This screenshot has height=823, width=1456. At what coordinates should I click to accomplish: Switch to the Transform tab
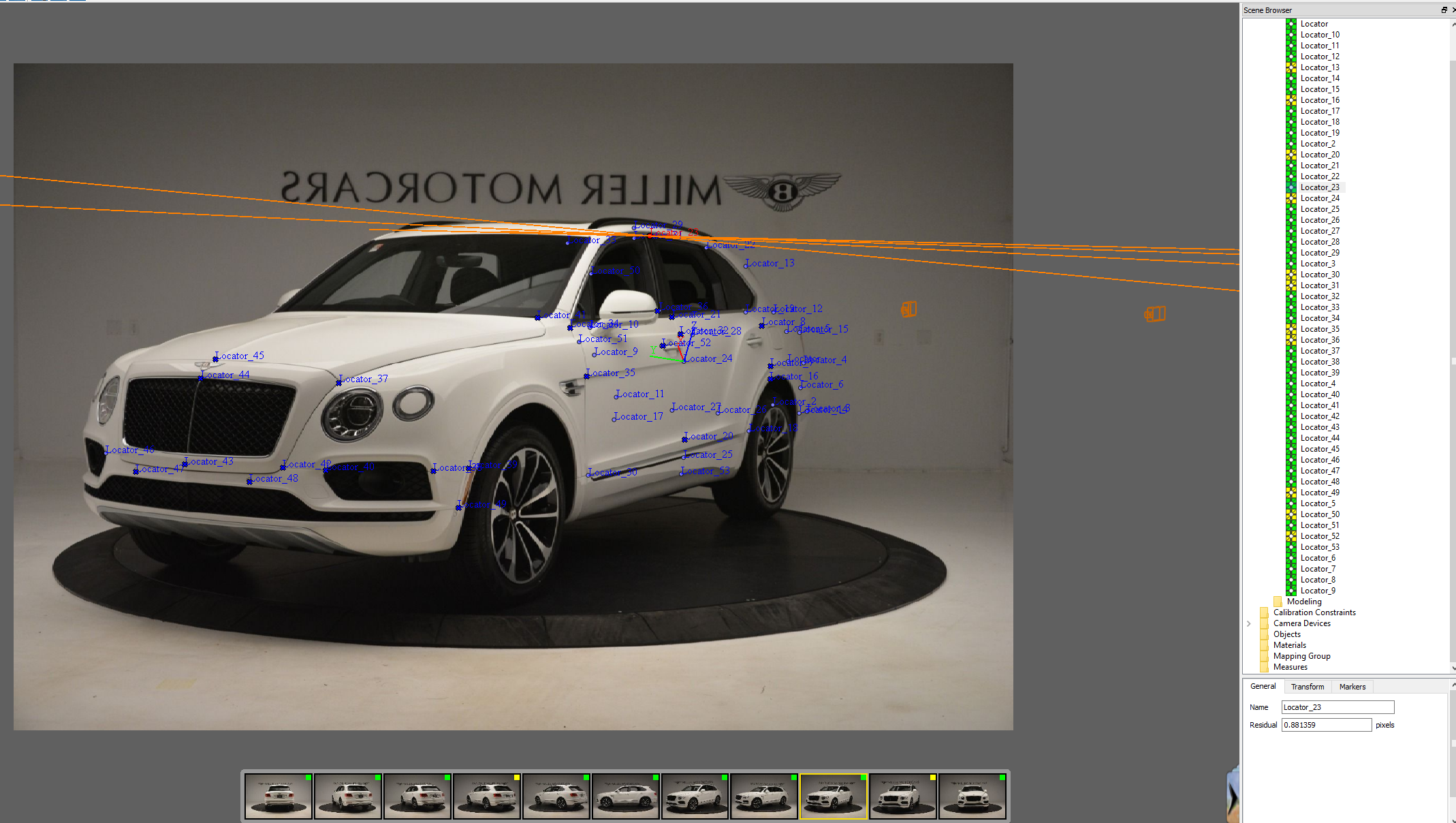coord(1307,687)
